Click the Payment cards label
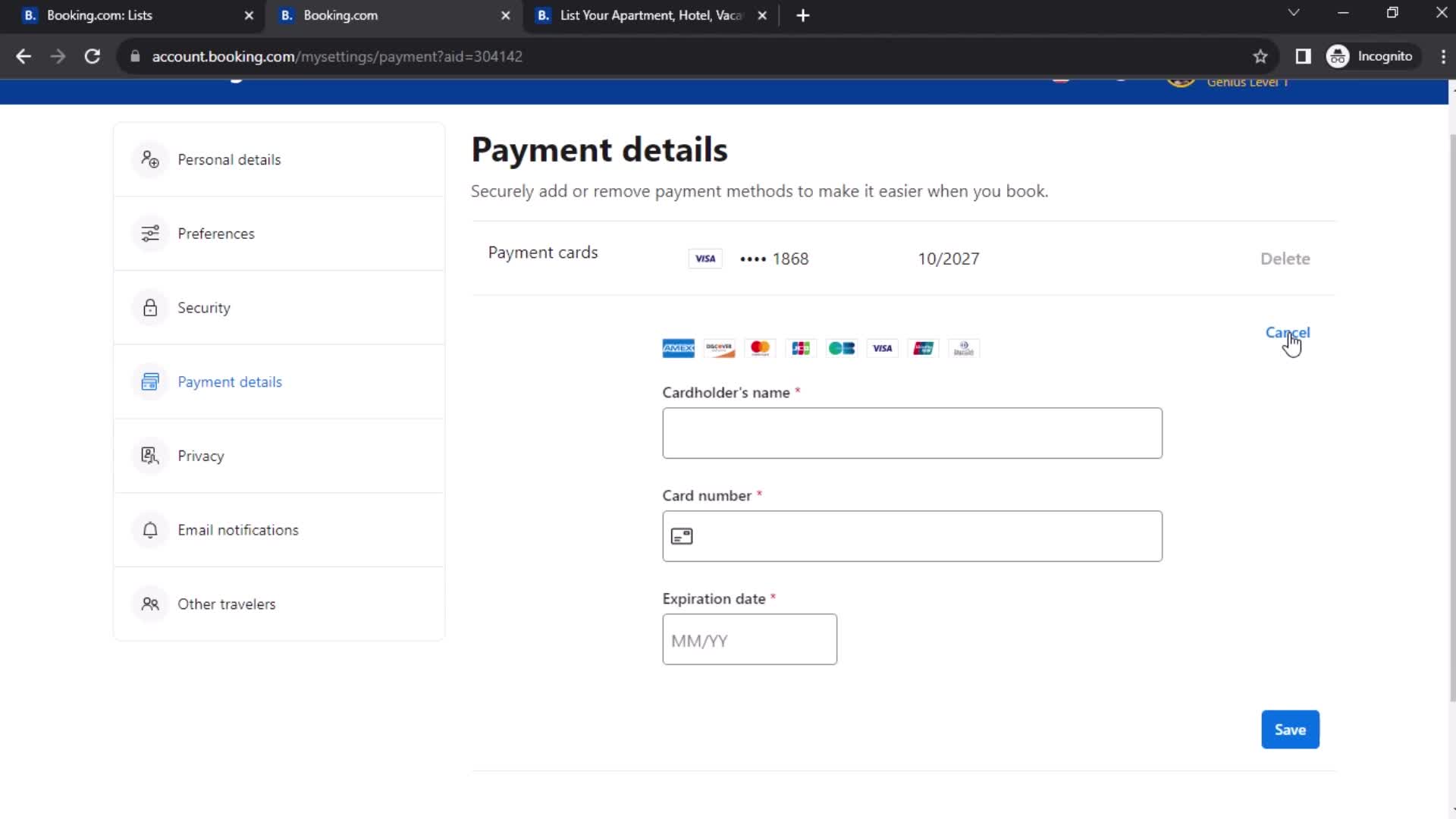 (543, 253)
